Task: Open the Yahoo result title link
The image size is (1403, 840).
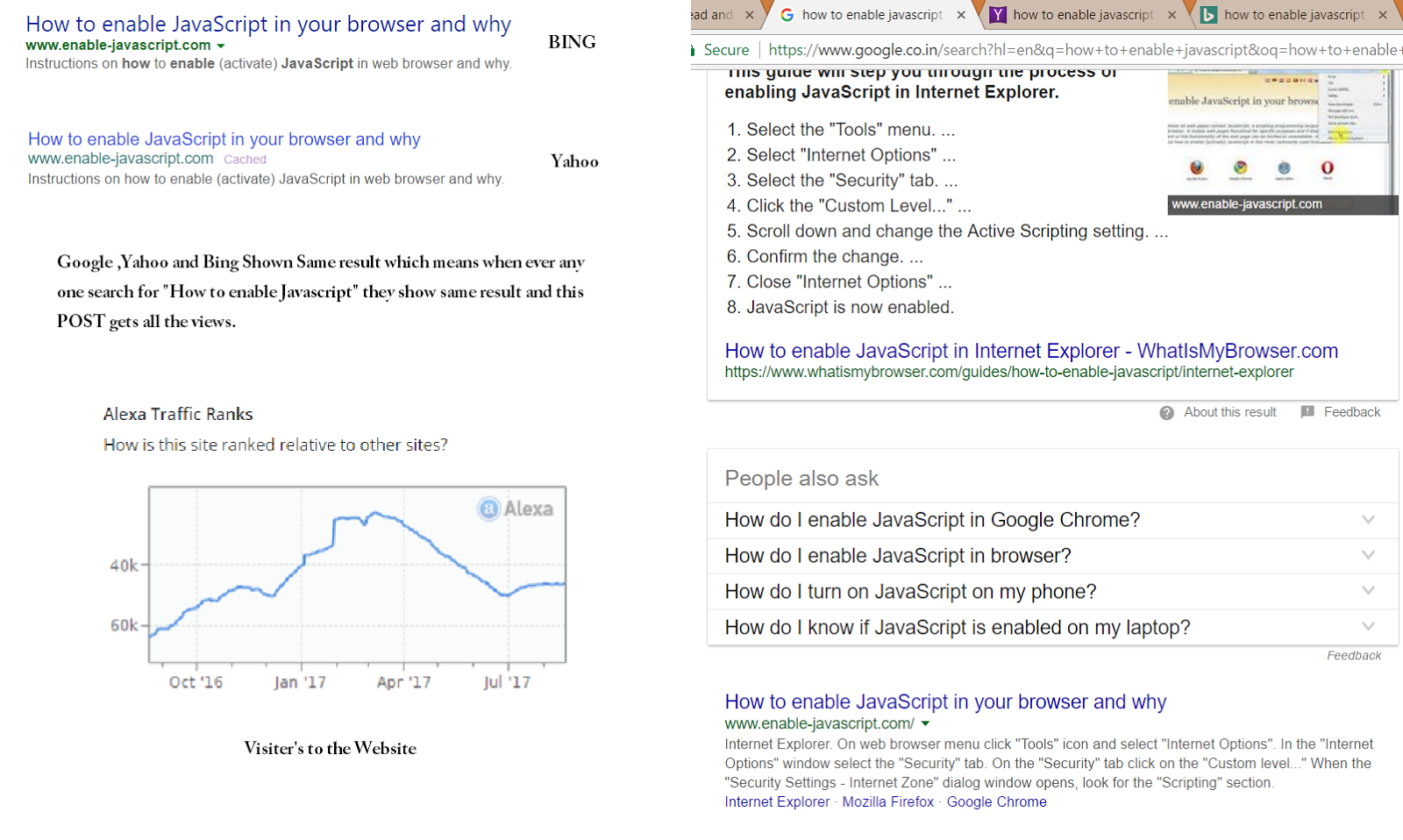Action: (224, 139)
